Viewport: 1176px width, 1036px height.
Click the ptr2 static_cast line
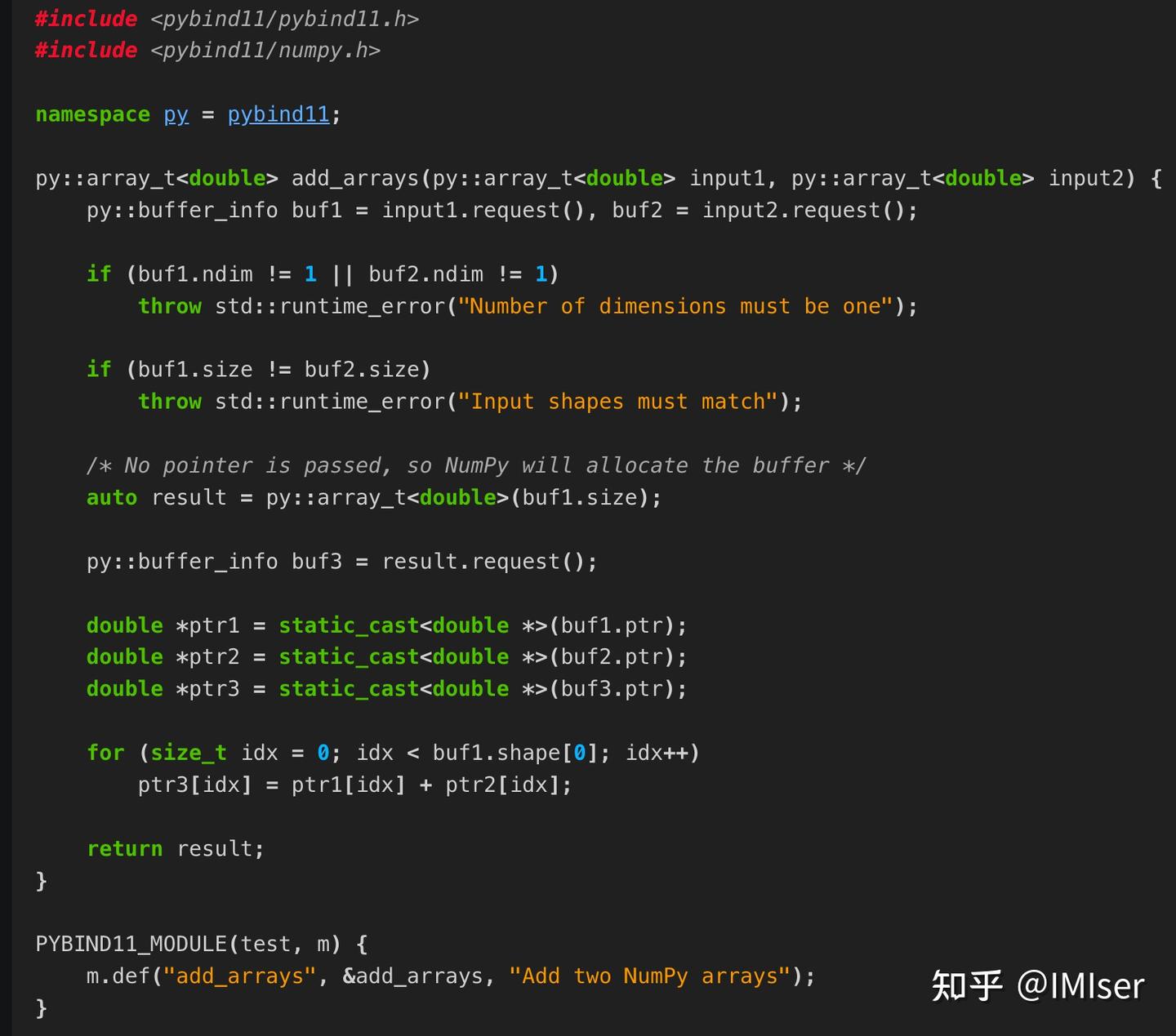tap(387, 656)
